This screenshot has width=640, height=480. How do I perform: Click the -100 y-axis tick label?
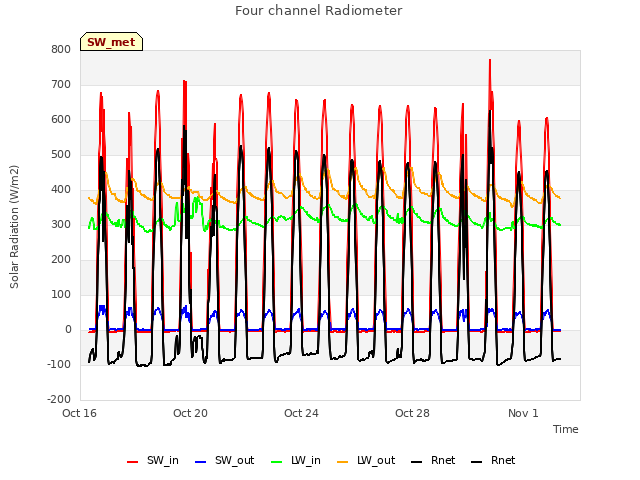click(x=59, y=364)
